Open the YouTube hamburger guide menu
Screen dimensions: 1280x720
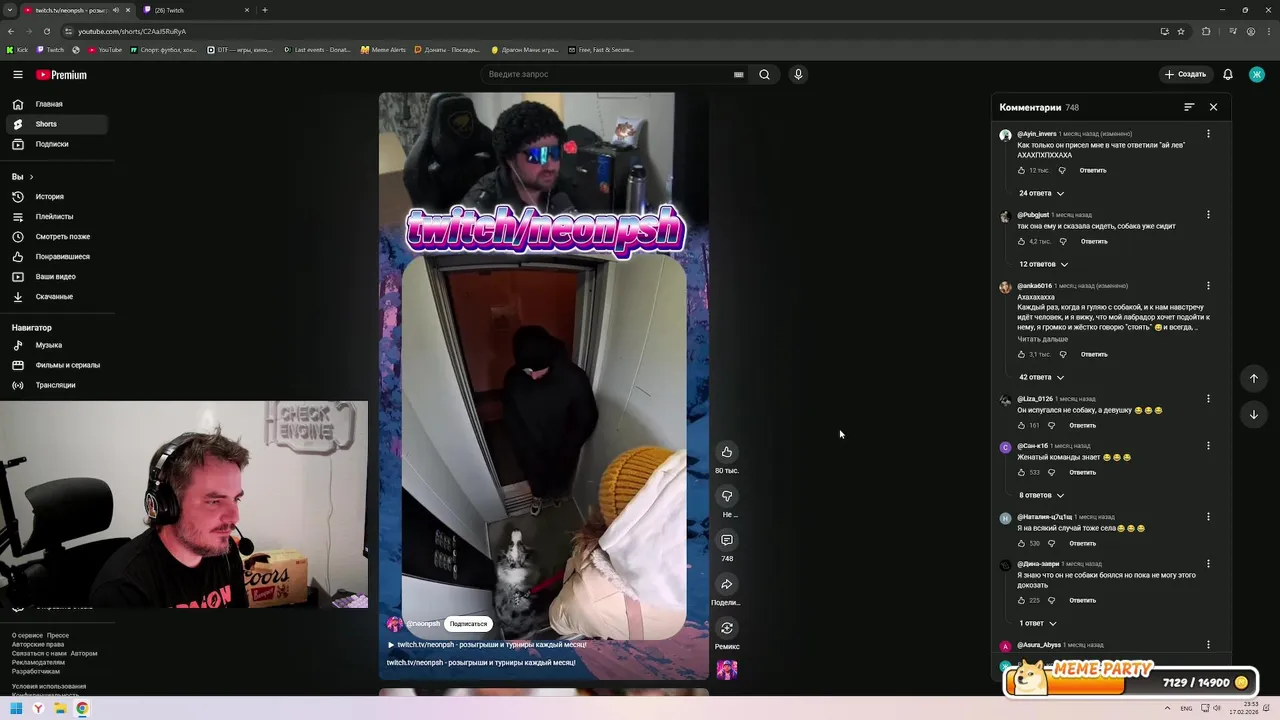(18, 74)
